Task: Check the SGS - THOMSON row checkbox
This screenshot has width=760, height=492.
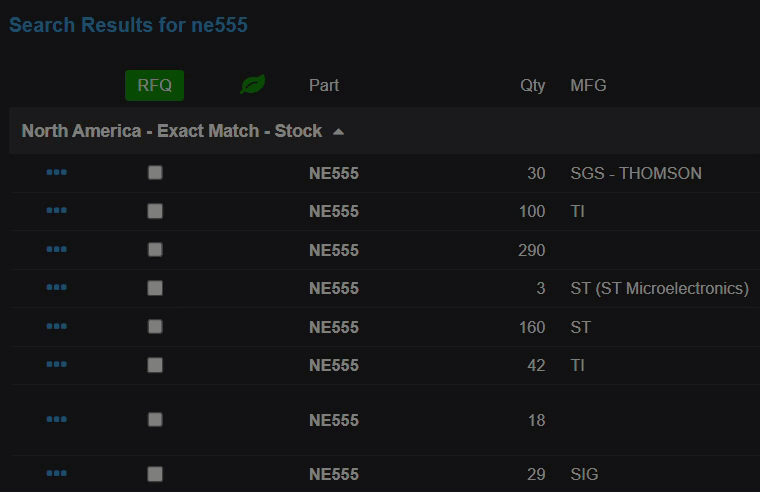Action: coord(155,173)
